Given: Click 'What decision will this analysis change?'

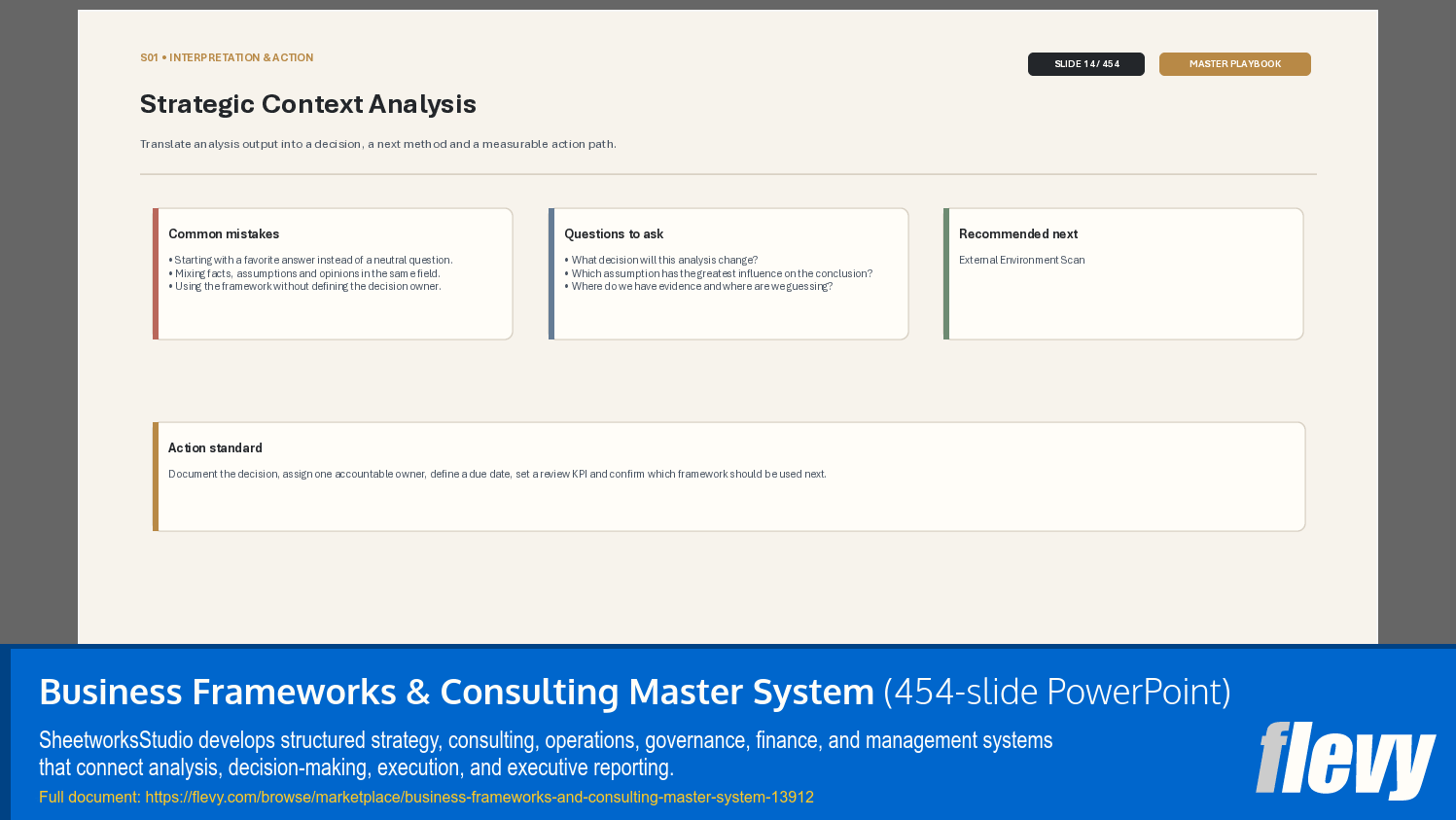Looking at the screenshot, I should point(661,260).
